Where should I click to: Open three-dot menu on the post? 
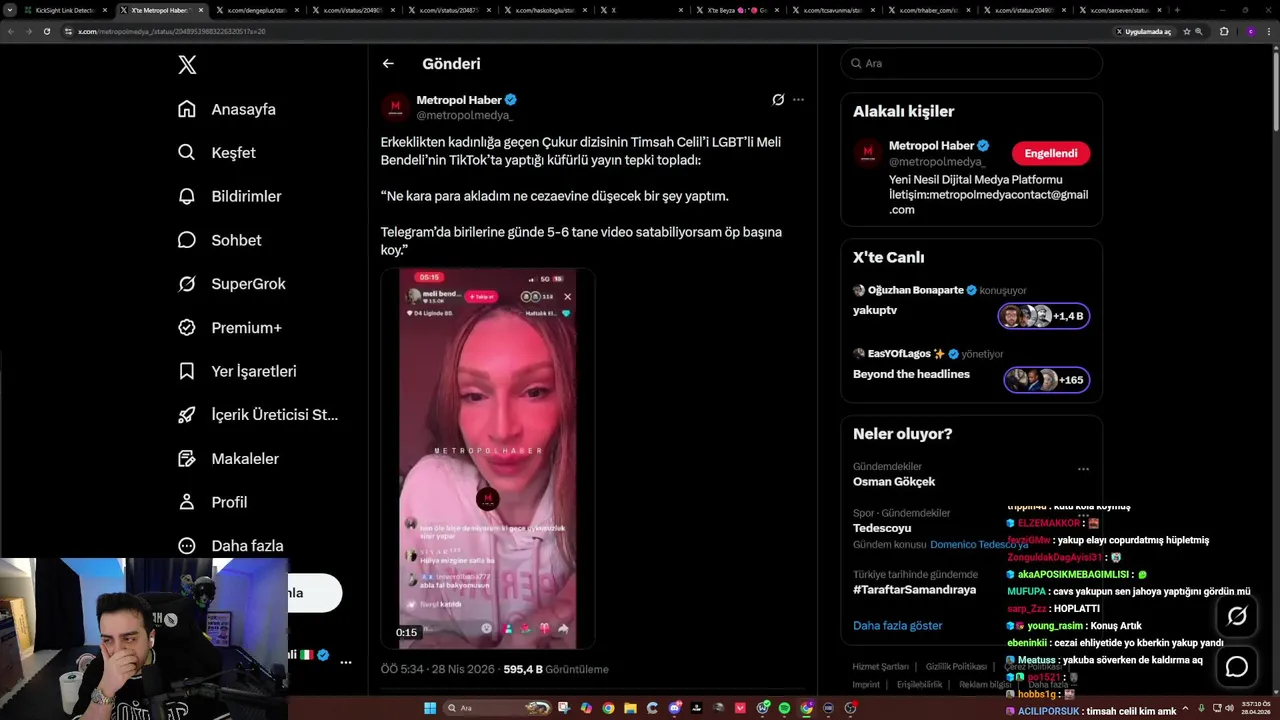[798, 100]
